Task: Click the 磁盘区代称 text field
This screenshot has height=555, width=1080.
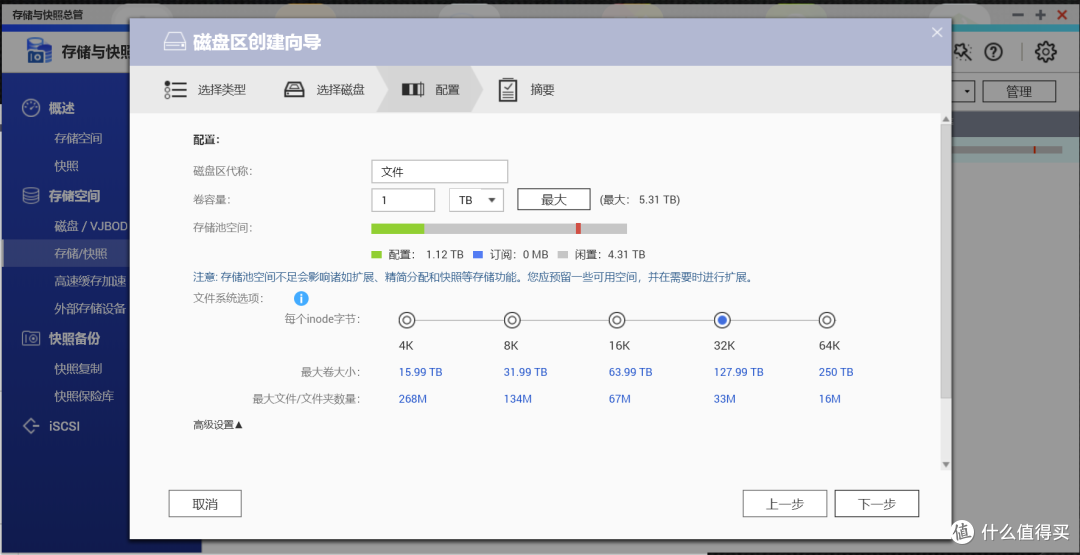Action: (x=439, y=171)
